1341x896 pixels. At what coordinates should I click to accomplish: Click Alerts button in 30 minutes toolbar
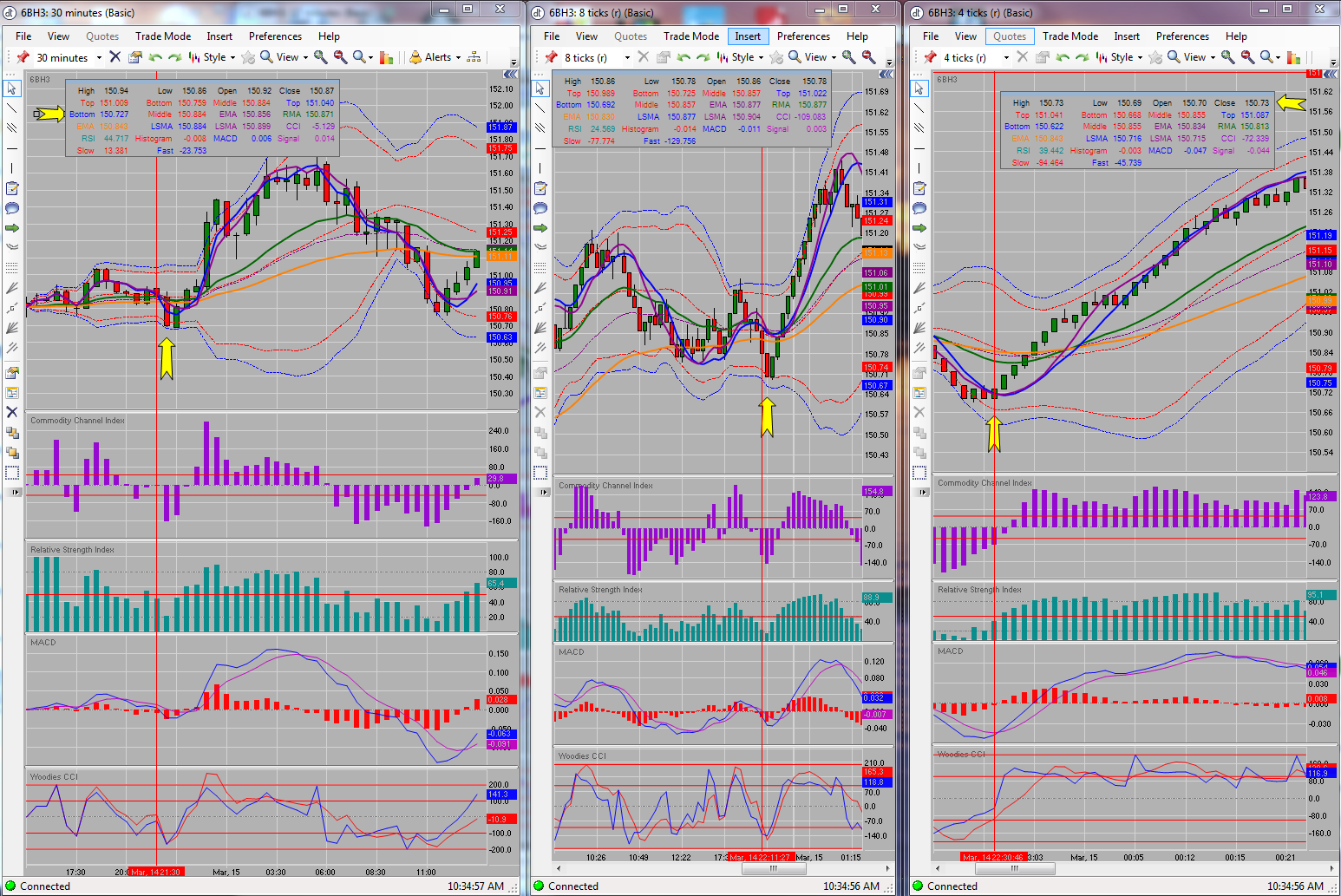point(430,57)
